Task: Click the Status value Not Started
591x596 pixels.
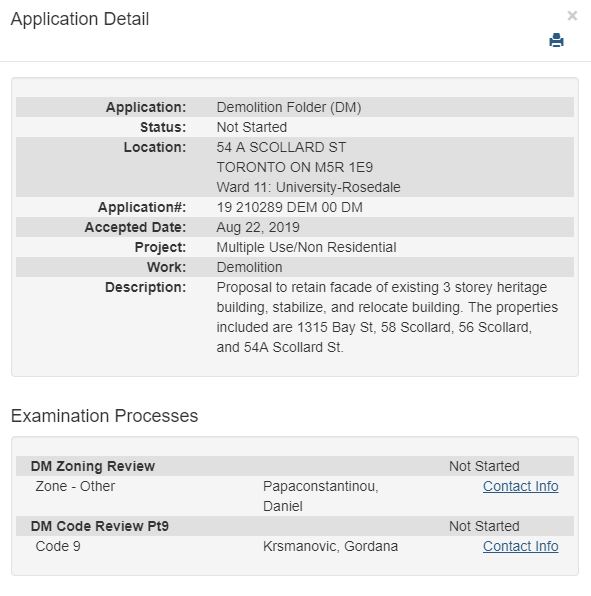Action: click(x=252, y=127)
